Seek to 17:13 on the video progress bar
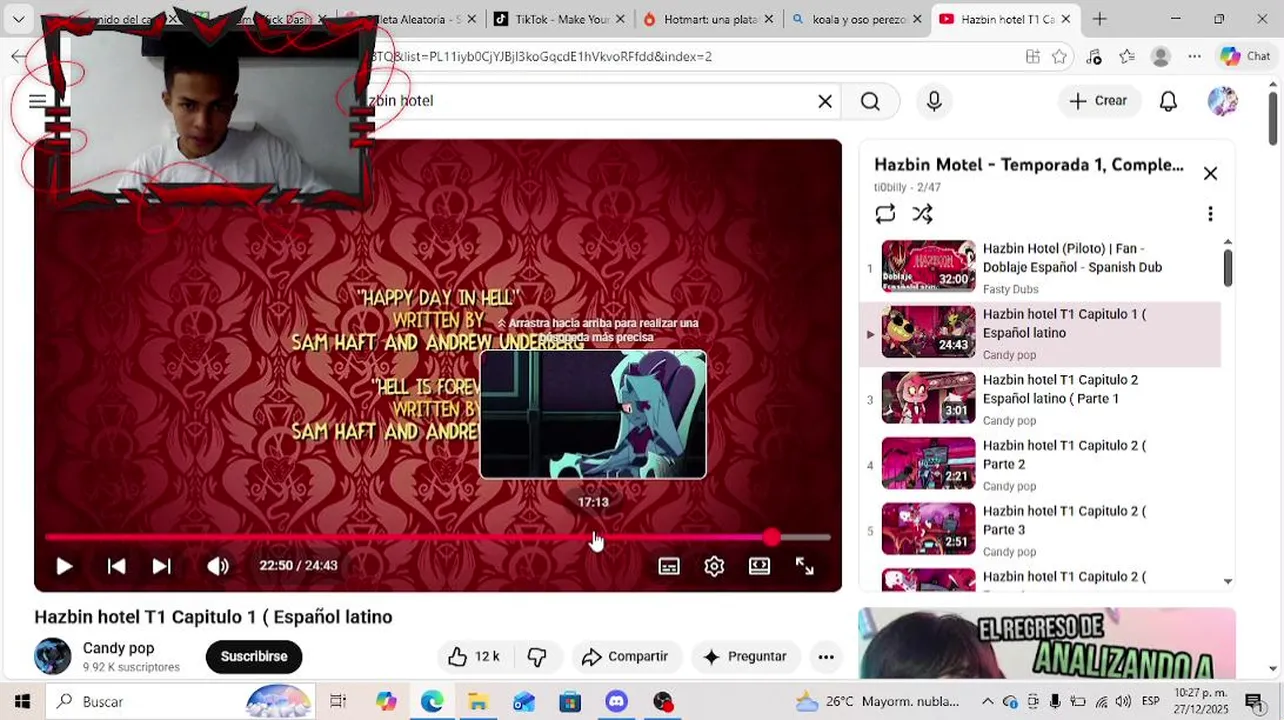 pyautogui.click(x=593, y=538)
